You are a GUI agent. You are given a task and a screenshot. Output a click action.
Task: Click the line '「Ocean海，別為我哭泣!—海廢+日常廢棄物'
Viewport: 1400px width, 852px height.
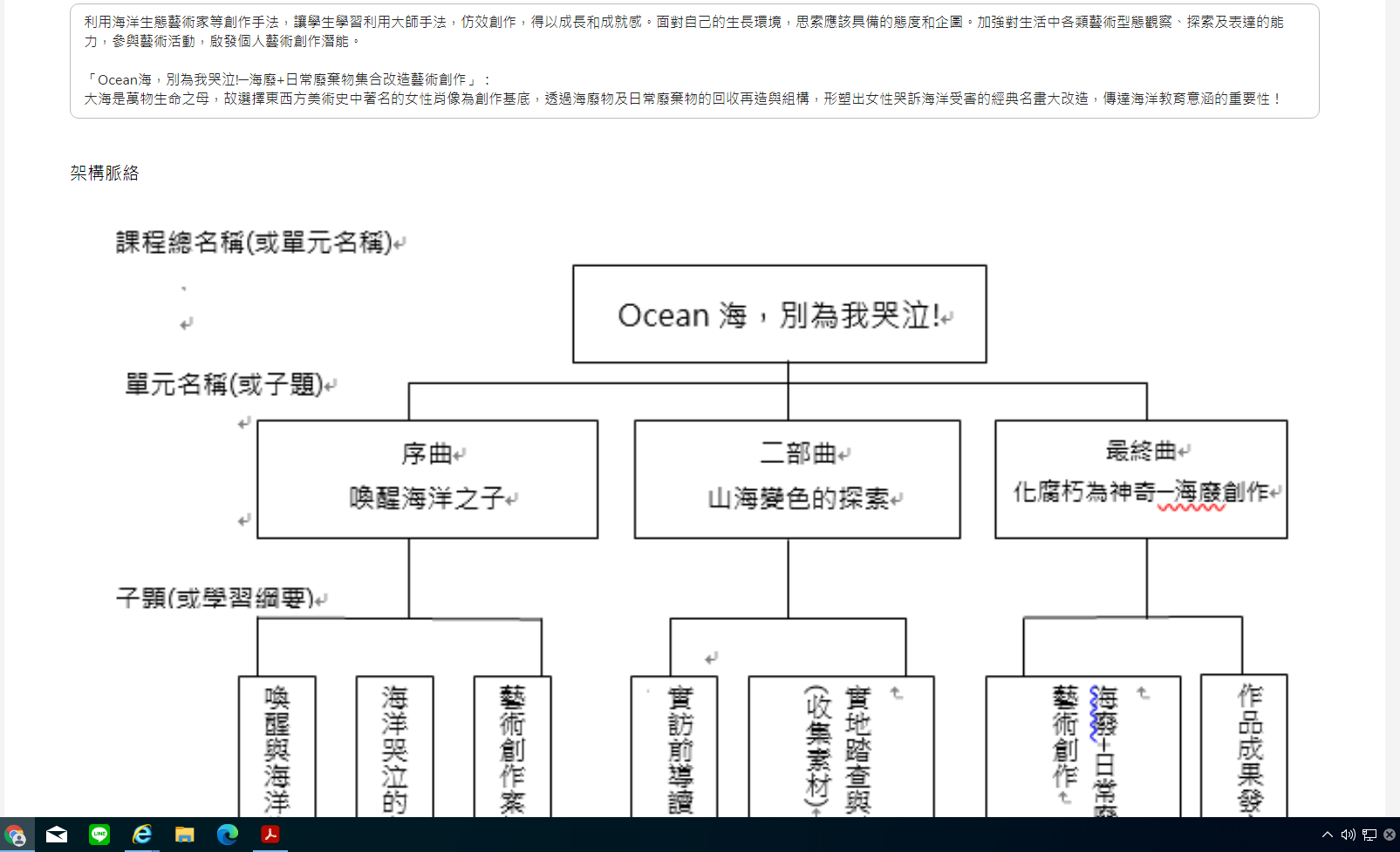tap(287, 79)
